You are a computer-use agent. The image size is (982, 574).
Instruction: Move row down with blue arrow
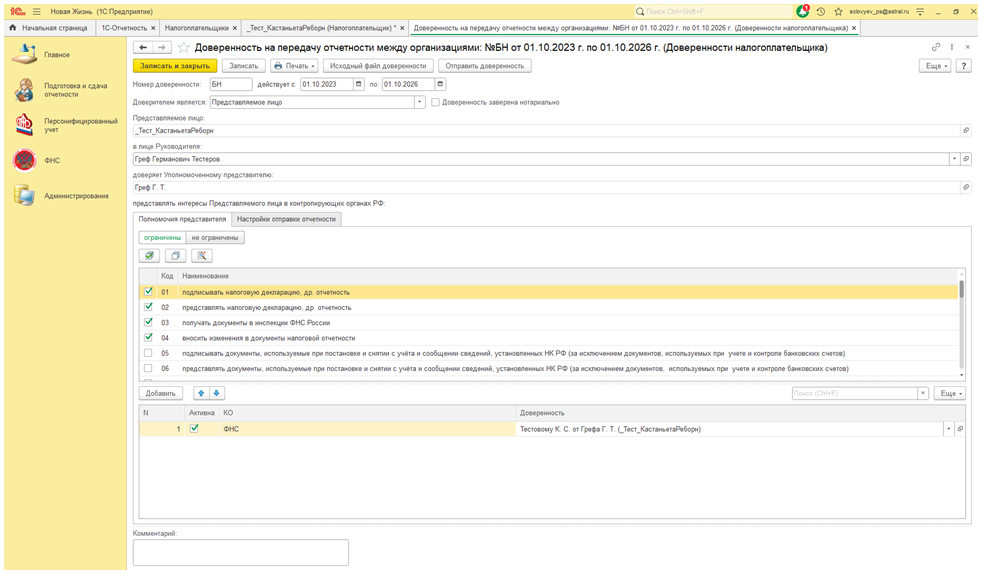pos(217,393)
